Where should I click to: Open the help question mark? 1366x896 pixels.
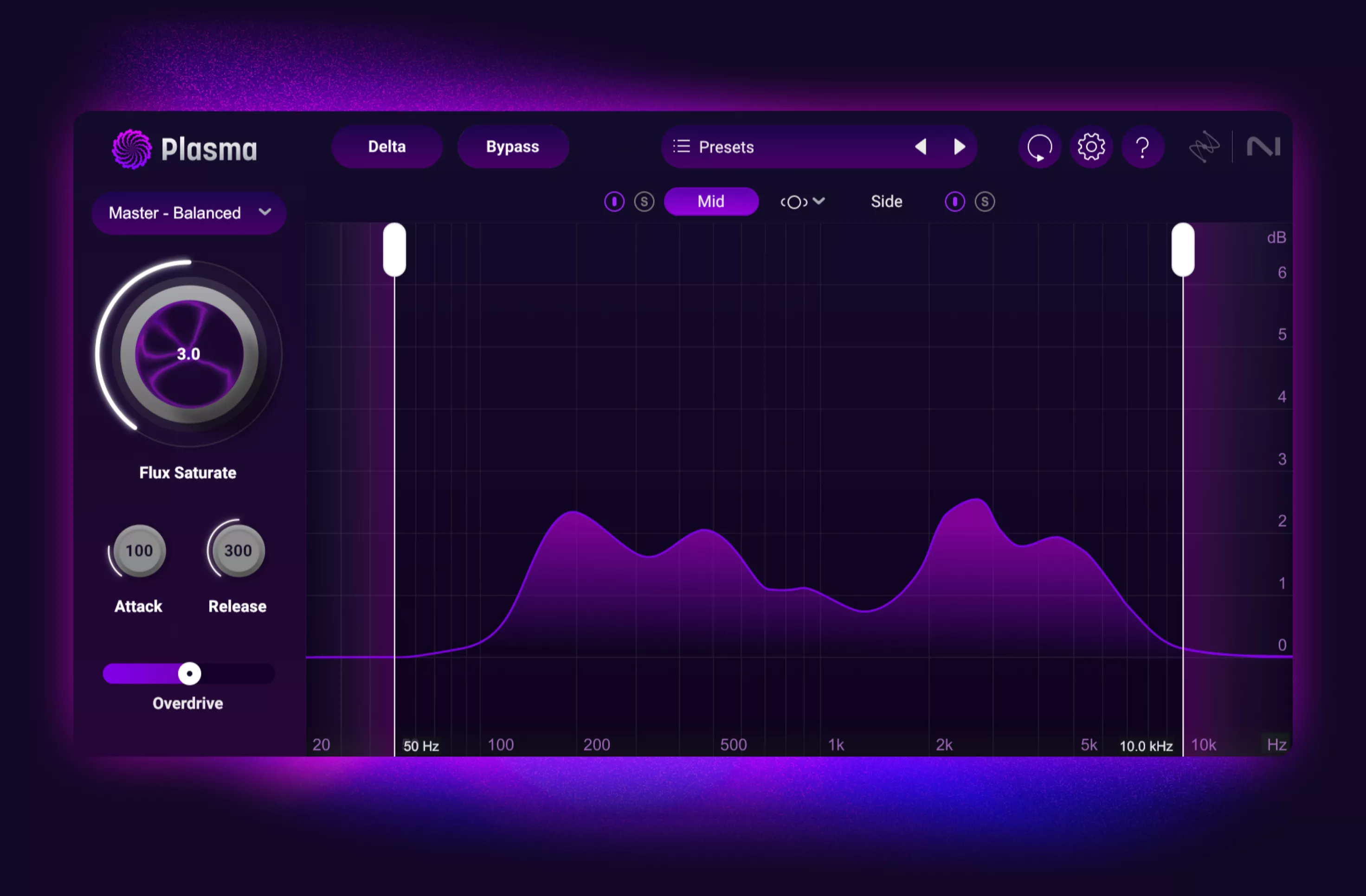[x=1143, y=147]
